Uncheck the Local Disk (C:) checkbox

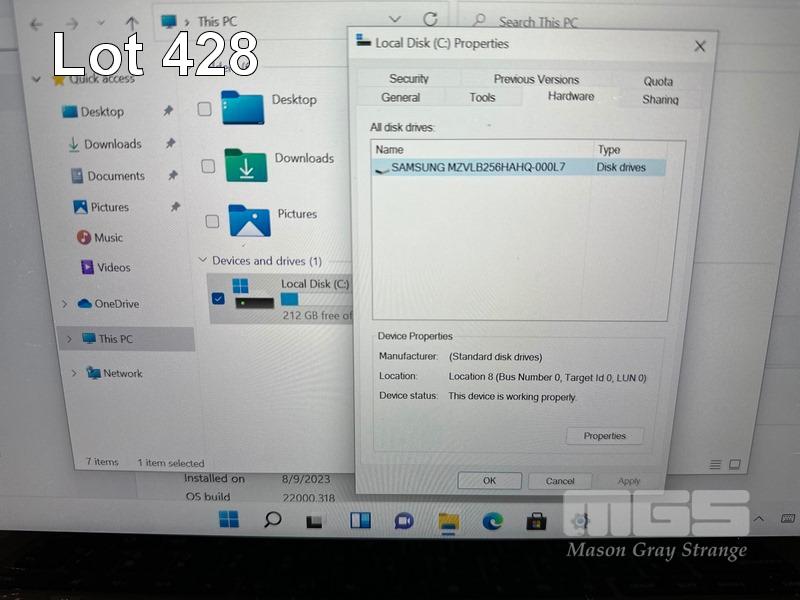218,298
